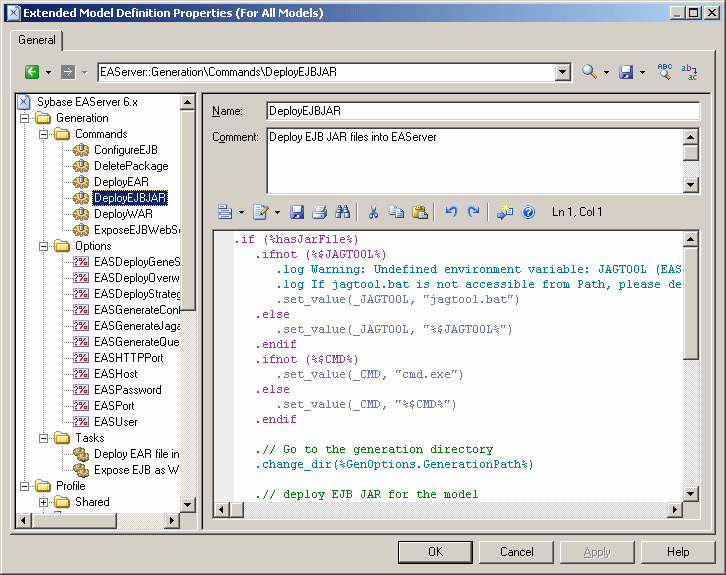
Task: Open the Back history dropdown arrow
Action: 48,72
